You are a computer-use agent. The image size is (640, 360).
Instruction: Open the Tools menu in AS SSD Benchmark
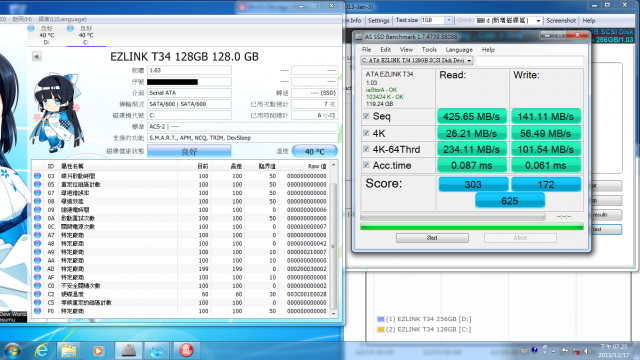tap(429, 49)
